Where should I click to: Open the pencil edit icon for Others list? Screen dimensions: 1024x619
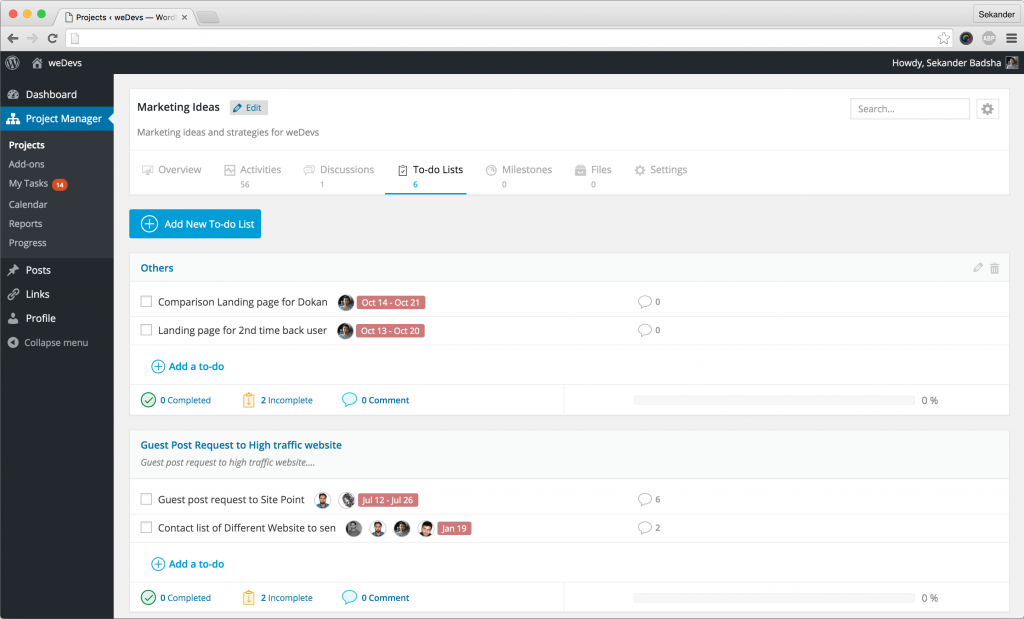point(977,268)
